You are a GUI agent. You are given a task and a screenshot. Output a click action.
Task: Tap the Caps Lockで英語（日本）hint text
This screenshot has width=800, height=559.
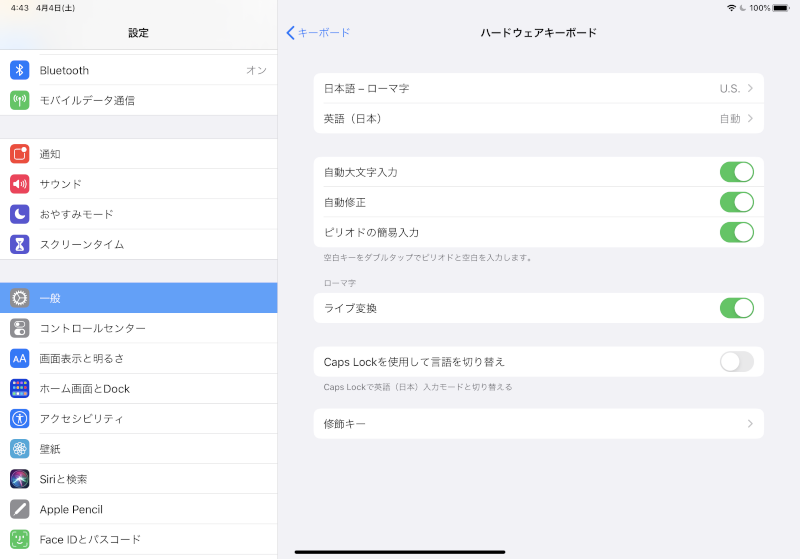[x=417, y=387]
